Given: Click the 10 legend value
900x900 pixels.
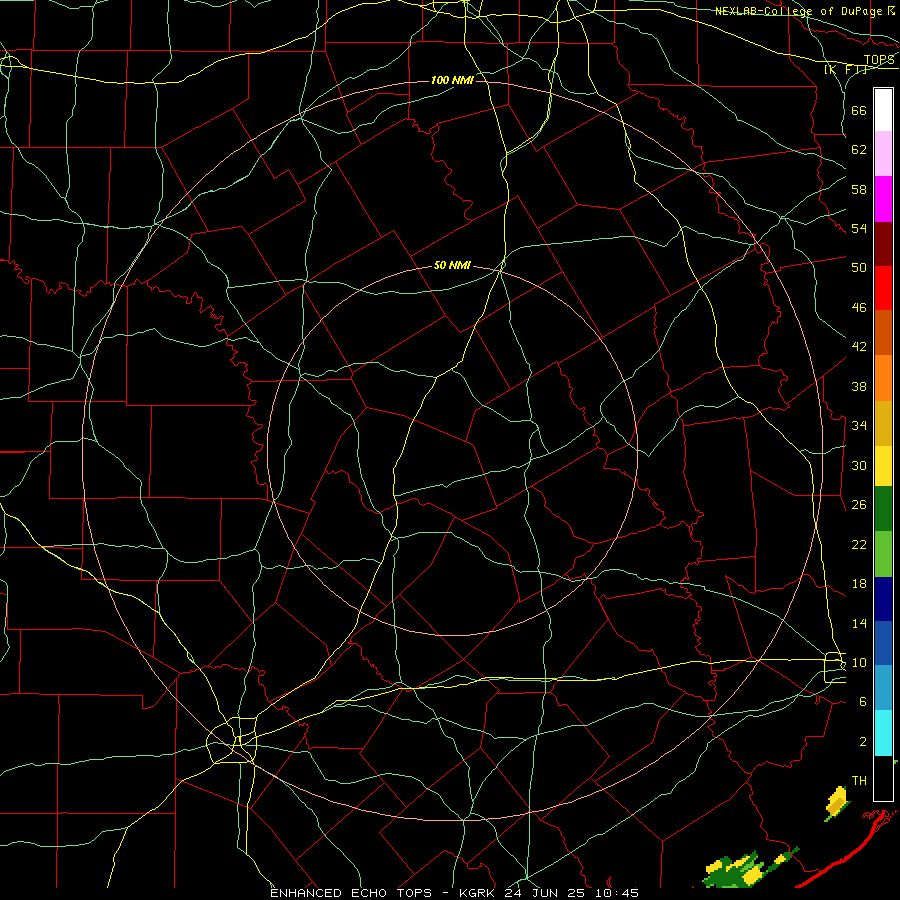Looking at the screenshot, I should pos(859,663).
